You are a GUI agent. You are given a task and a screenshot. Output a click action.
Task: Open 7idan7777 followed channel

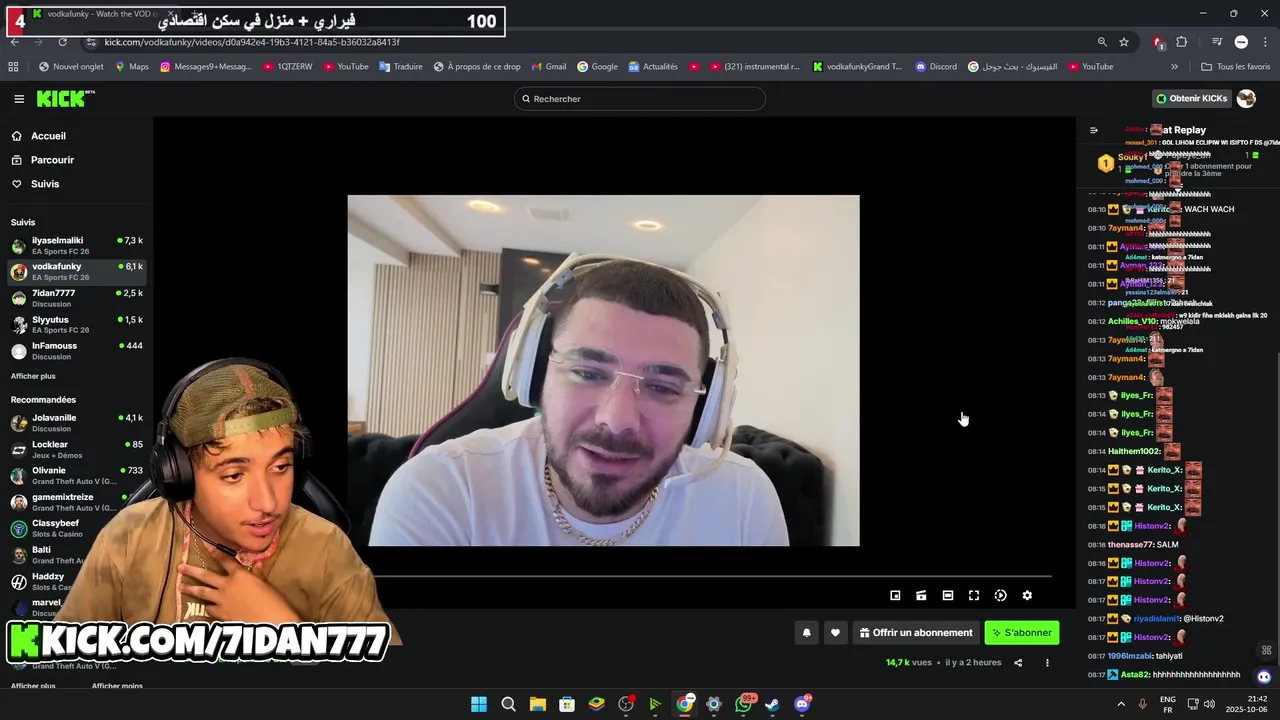pyautogui.click(x=76, y=298)
